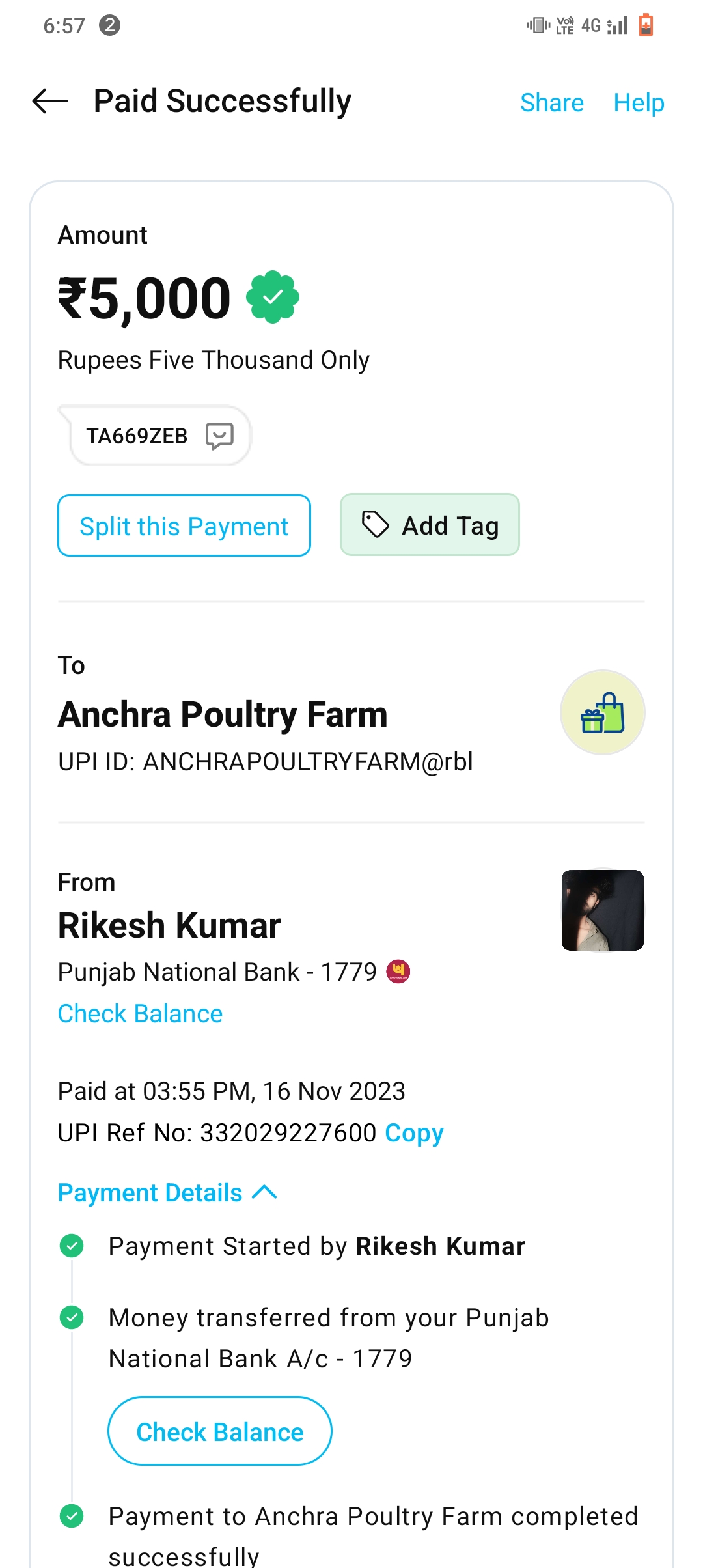Tap the Payment Started green check indicator

[x=72, y=1246]
